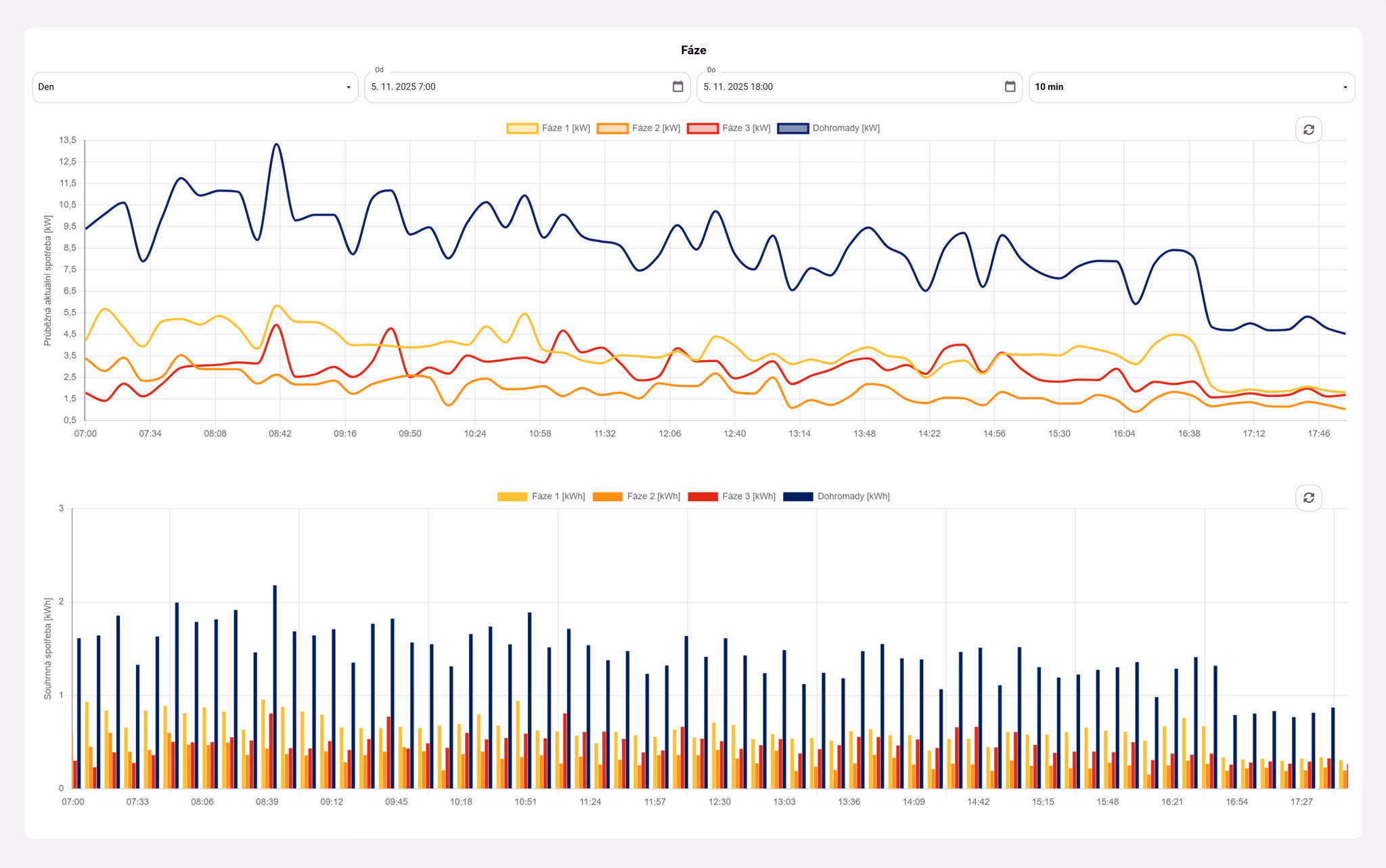Viewport: 1386px width, 868px height.
Task: Toggle Fáze 3 [kWh] legend series
Action: [x=732, y=497]
